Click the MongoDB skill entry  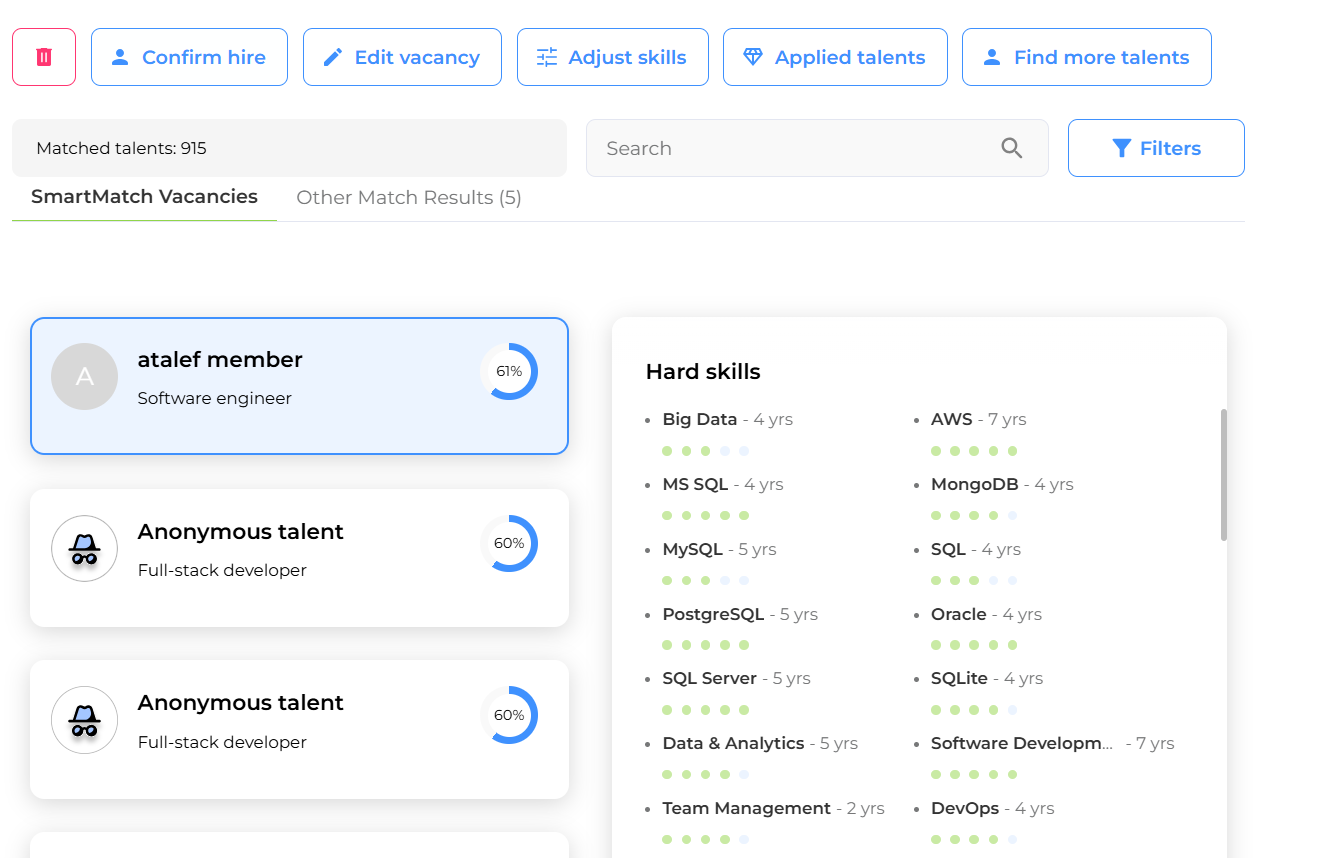tap(1002, 484)
